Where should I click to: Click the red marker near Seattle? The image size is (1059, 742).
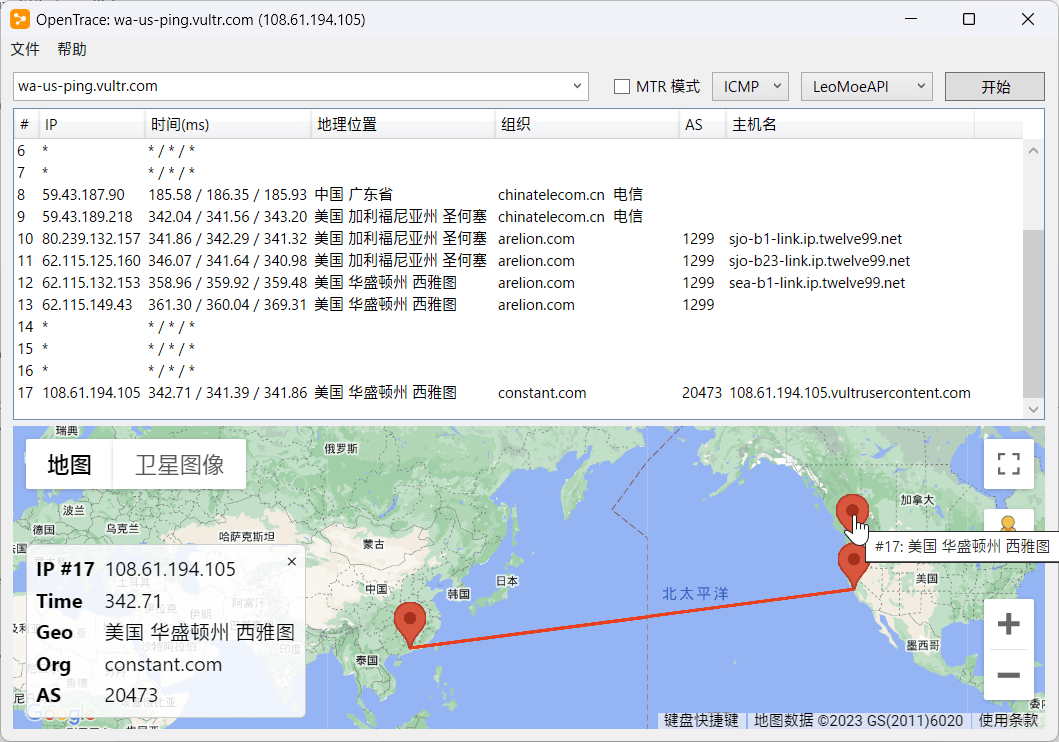point(852,508)
